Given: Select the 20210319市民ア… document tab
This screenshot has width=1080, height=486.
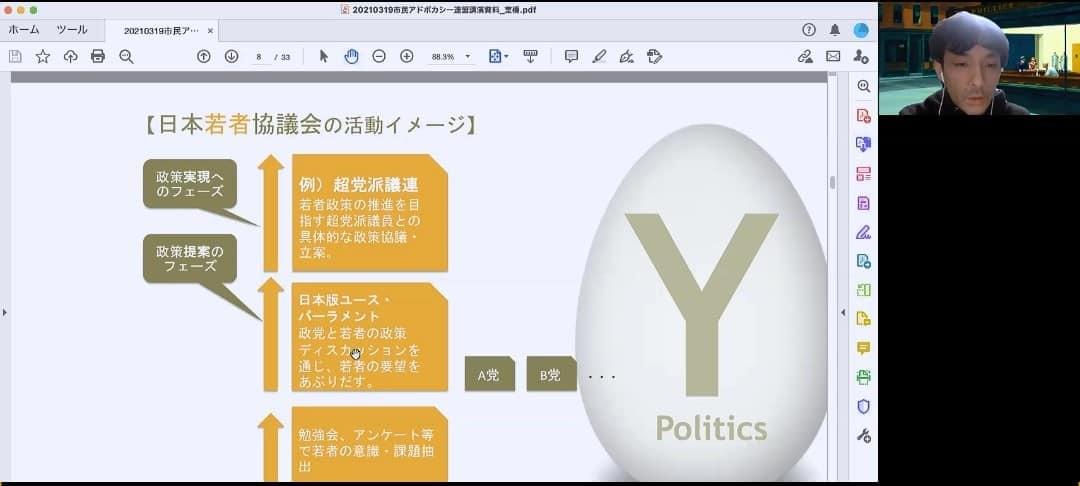Looking at the screenshot, I should [x=161, y=31].
